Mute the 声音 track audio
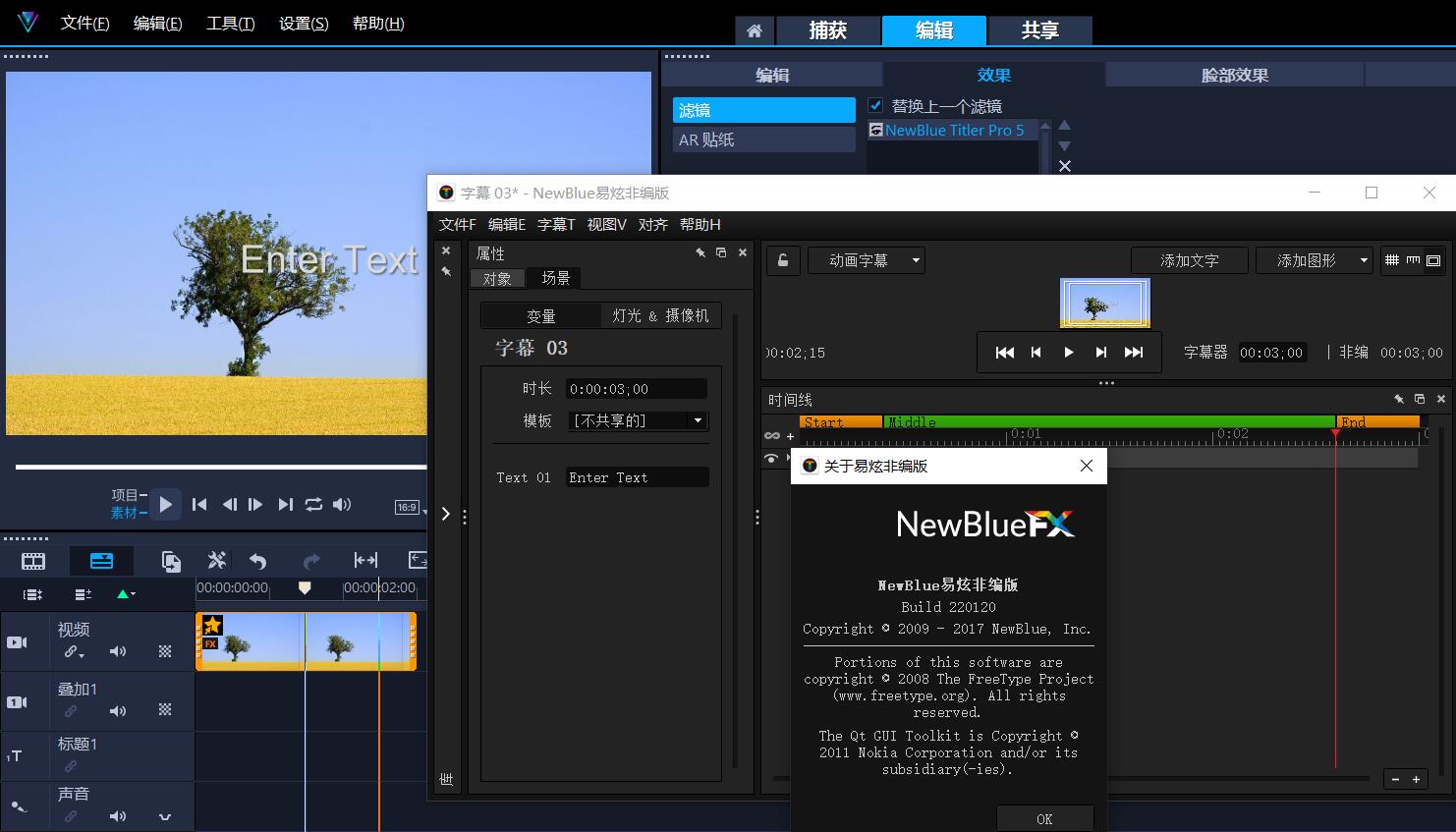Image resolution: width=1456 pixels, height=832 pixels. [x=118, y=816]
